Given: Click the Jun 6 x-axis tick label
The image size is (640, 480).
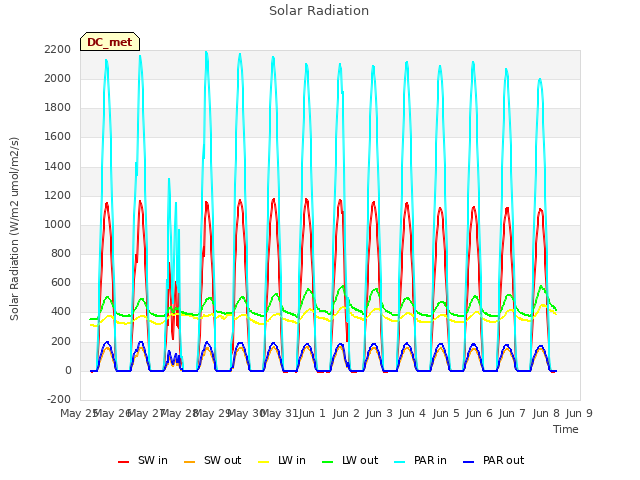Looking at the screenshot, I should 479,413.
